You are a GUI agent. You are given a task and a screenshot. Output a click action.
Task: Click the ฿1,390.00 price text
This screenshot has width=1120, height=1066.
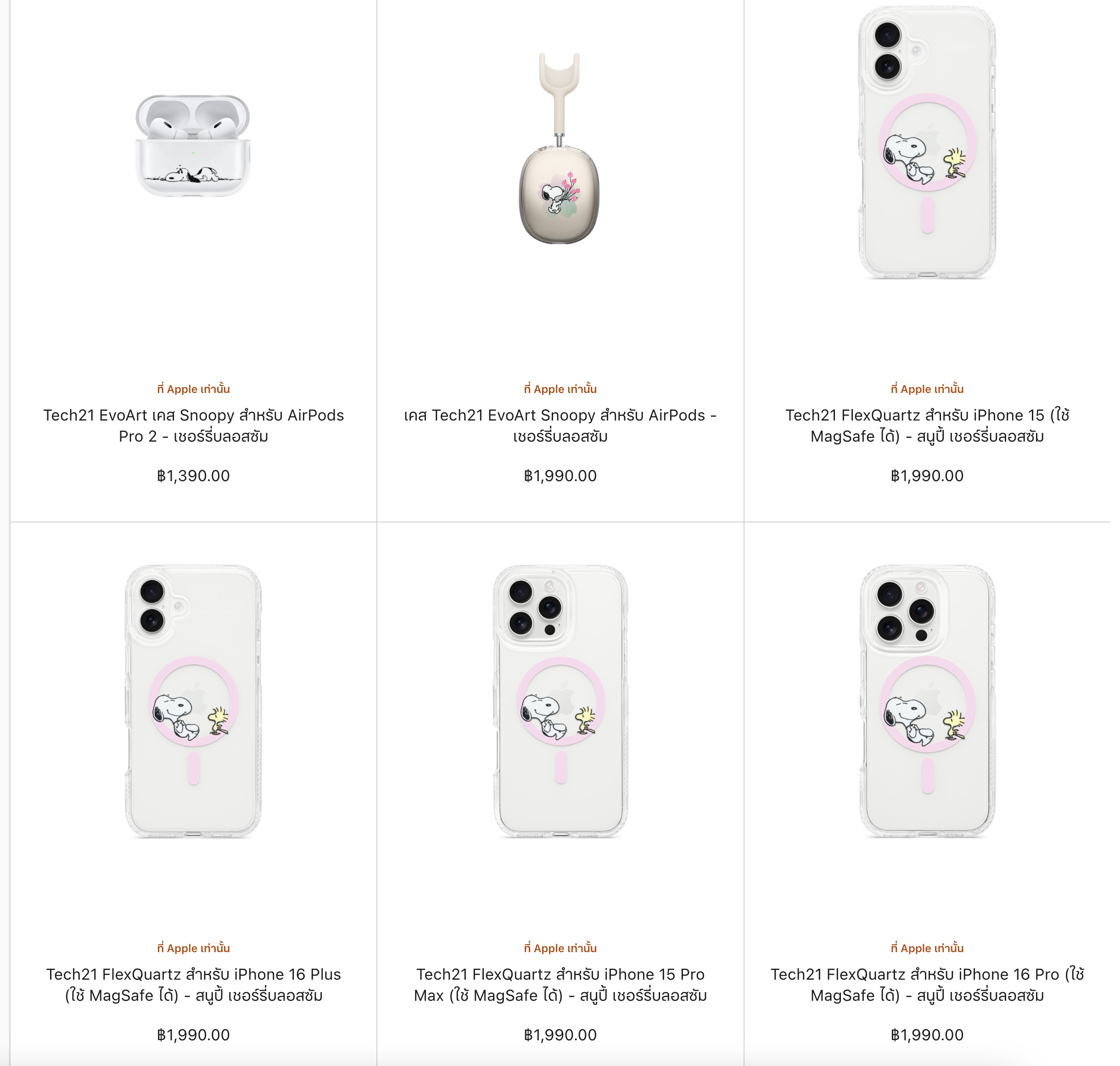click(193, 476)
